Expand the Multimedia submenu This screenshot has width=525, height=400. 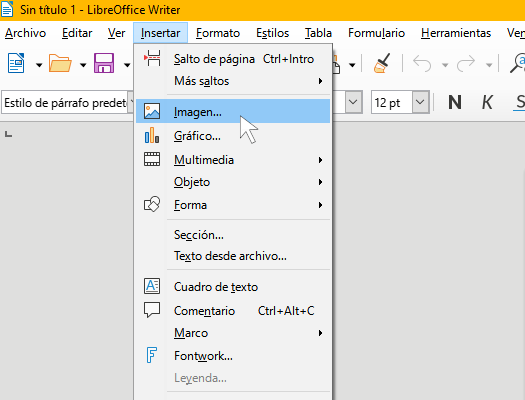coord(233,160)
